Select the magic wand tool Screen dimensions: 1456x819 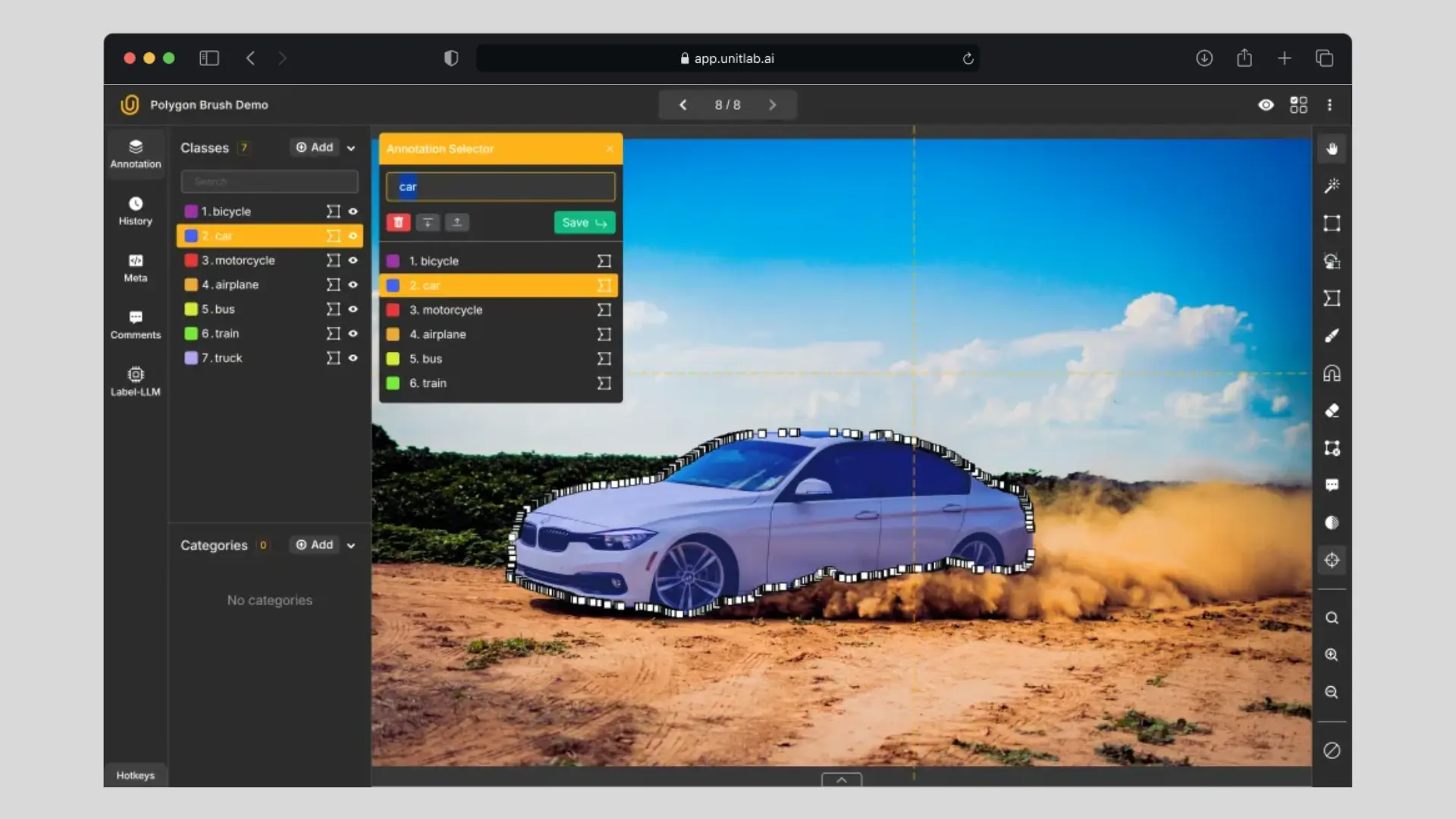[x=1332, y=186]
